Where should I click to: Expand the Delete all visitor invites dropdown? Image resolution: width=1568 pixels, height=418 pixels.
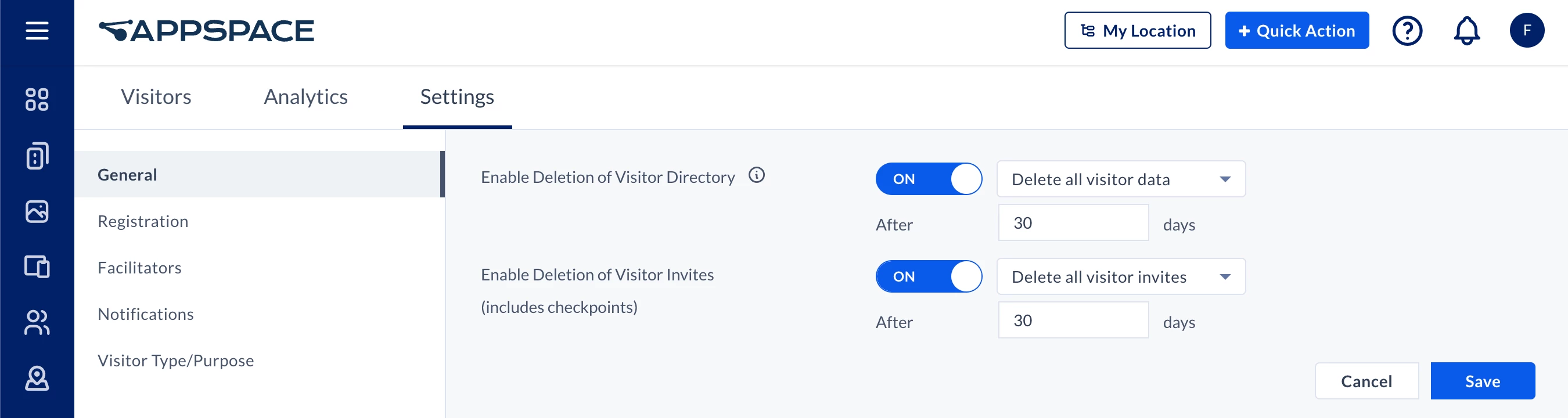point(1121,276)
